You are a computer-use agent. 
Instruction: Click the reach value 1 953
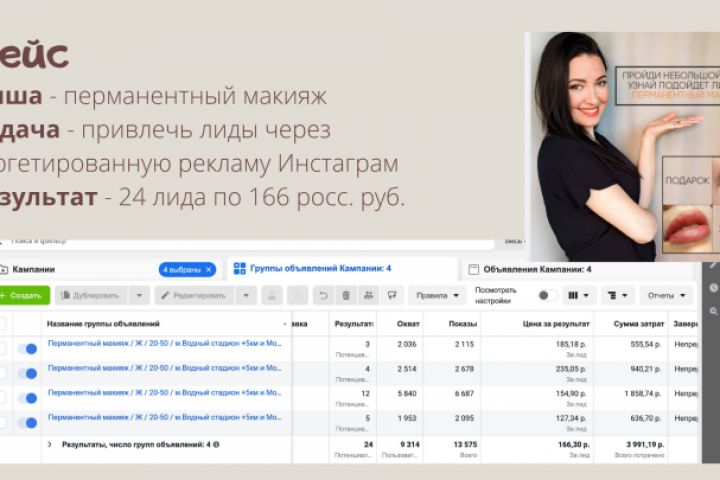406,419
